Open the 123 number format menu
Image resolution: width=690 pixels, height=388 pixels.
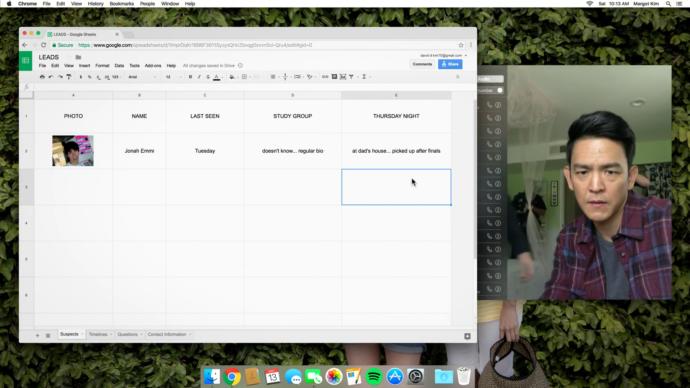click(x=116, y=77)
